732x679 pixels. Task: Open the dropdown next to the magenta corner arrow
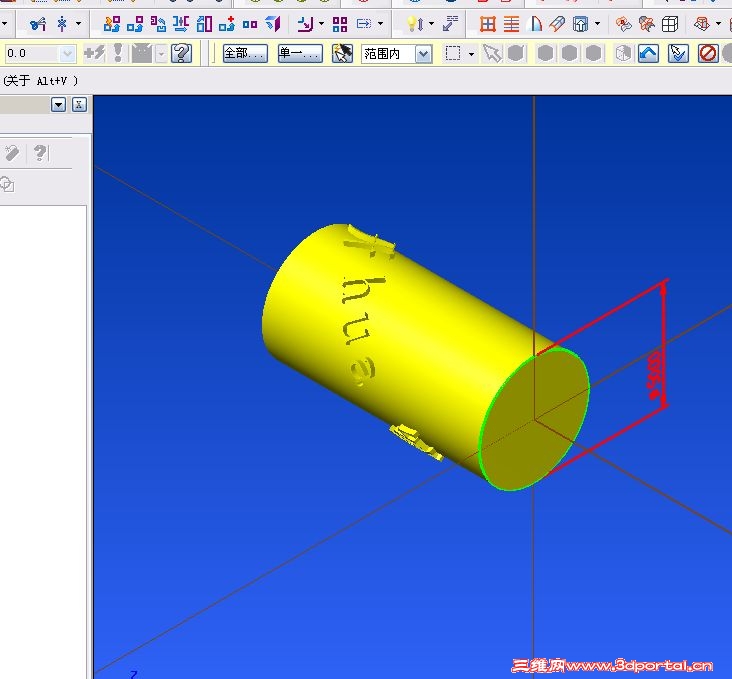pos(321,23)
